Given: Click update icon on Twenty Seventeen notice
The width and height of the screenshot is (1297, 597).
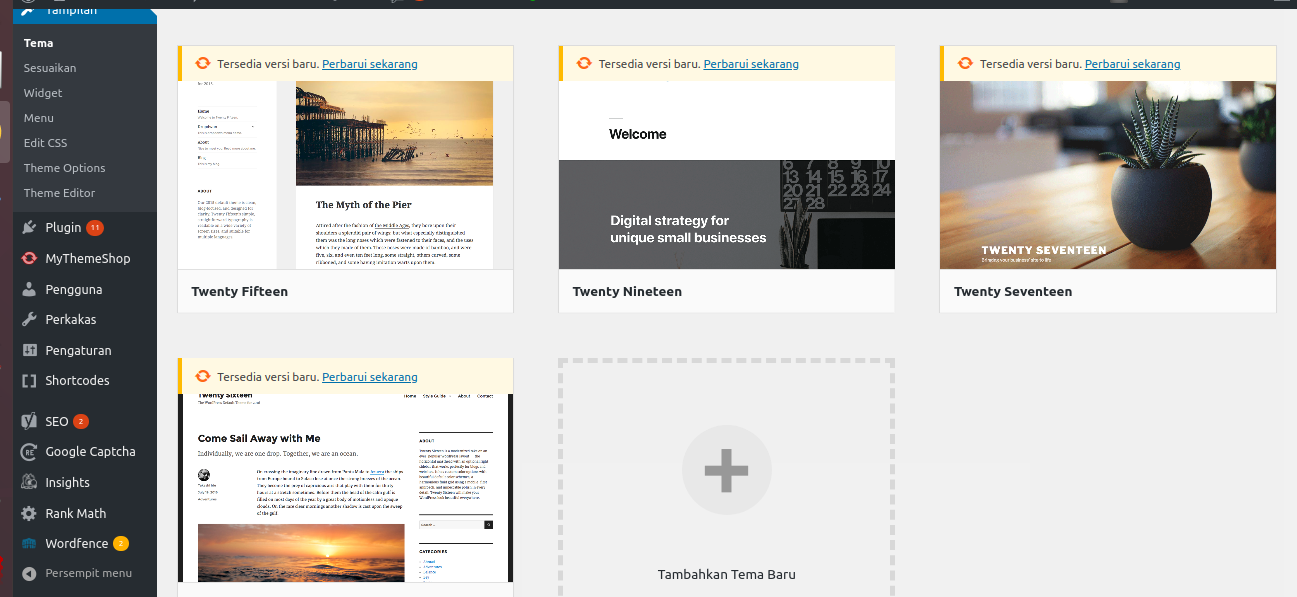Looking at the screenshot, I should pos(965,63).
